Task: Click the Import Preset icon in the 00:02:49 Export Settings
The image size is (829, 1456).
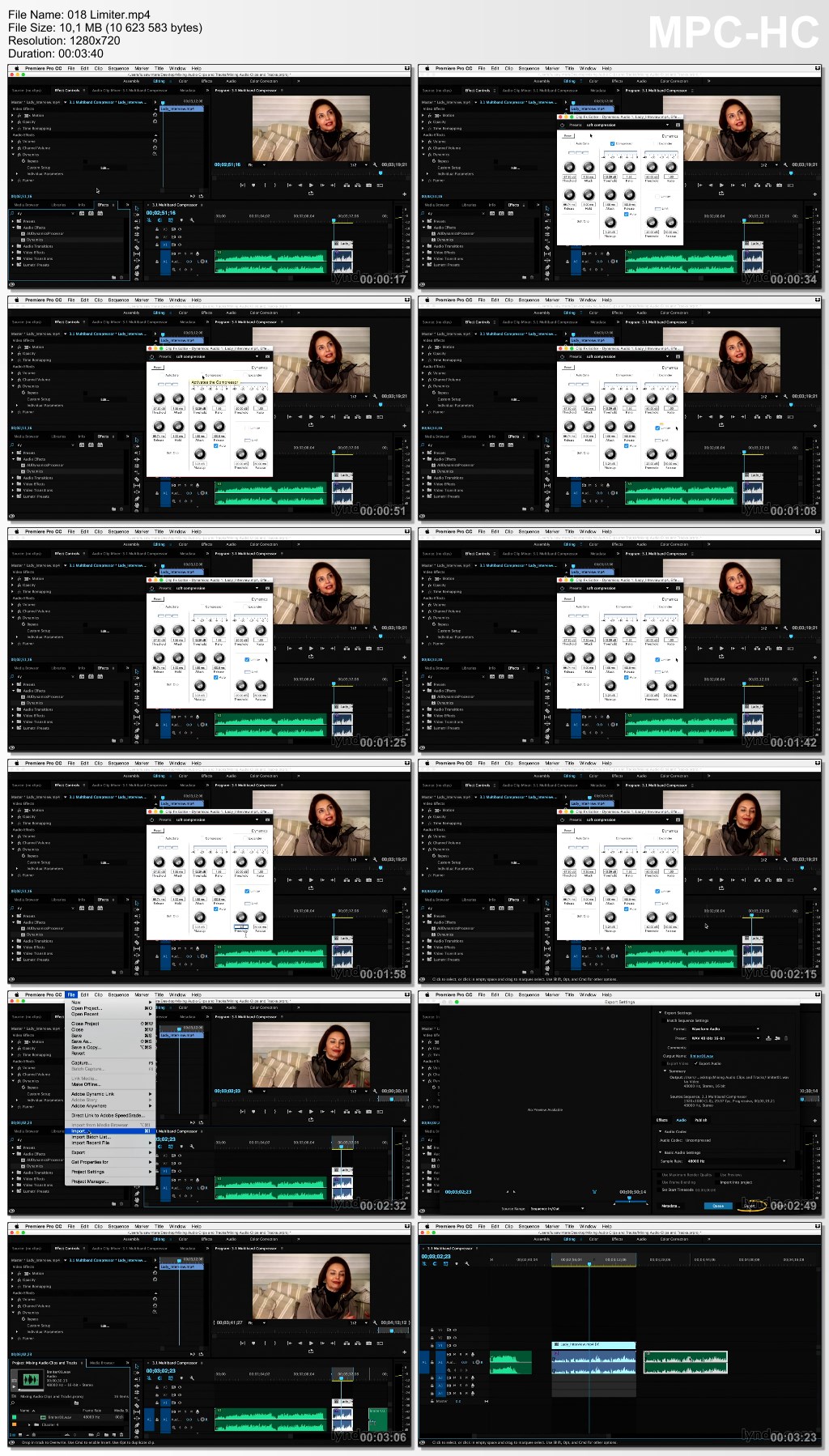Action: point(777,1038)
